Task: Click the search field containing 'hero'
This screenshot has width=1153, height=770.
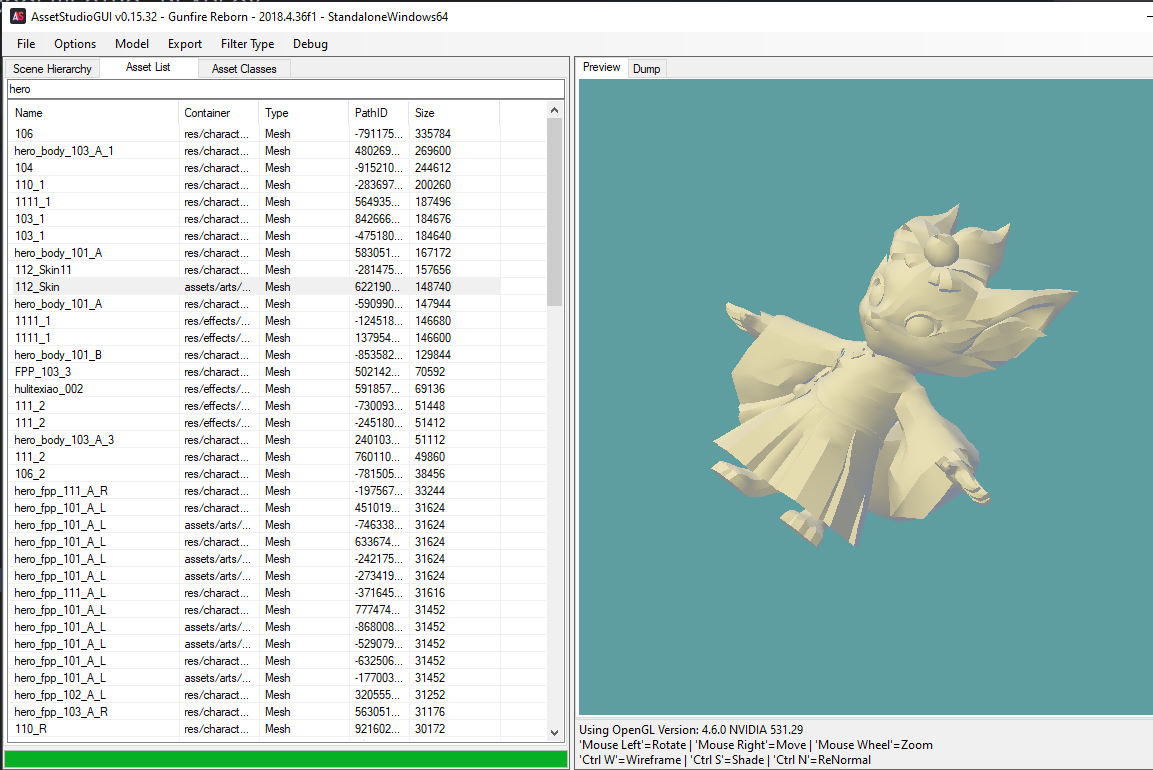Action: click(284, 89)
